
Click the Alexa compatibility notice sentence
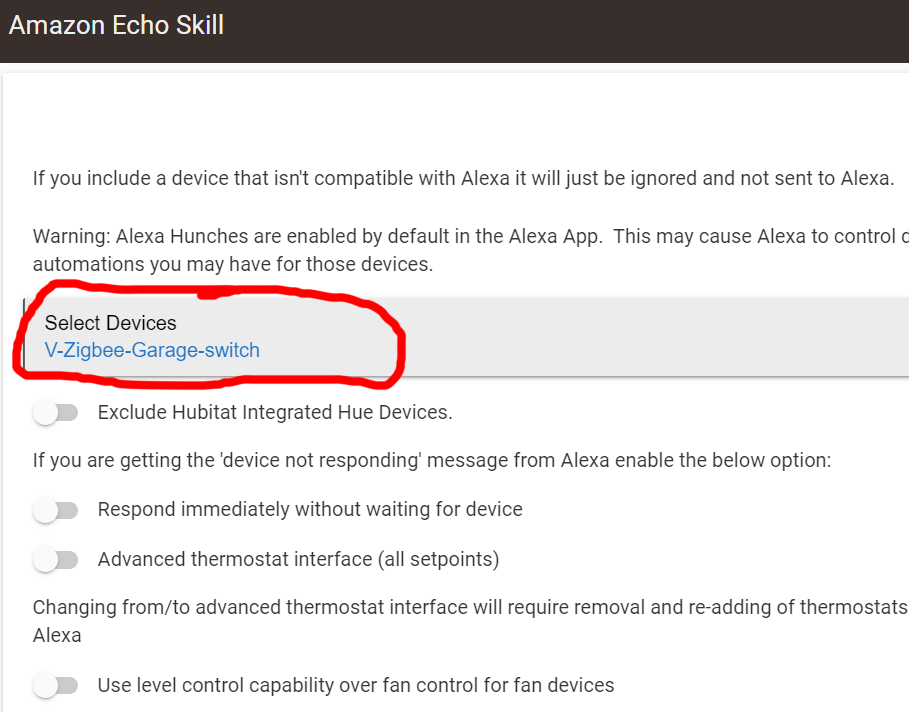coord(462,179)
